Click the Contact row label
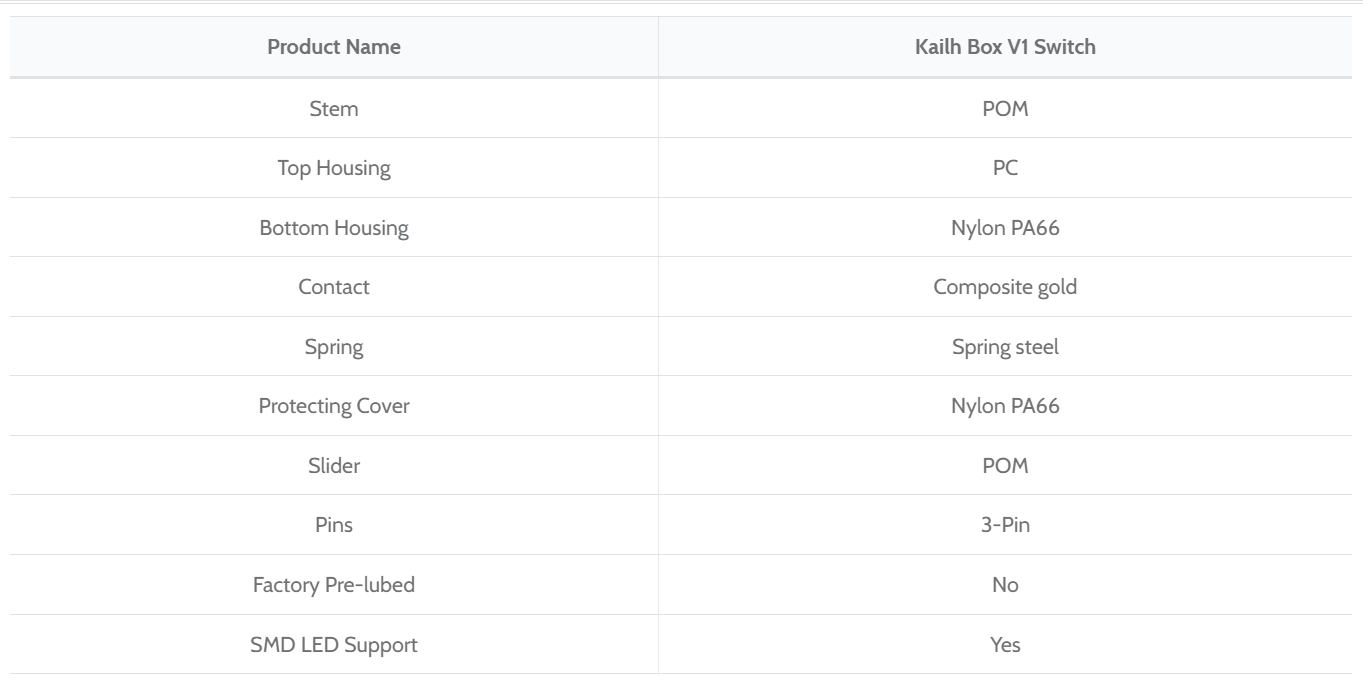This screenshot has width=1363, height=682. click(x=334, y=287)
